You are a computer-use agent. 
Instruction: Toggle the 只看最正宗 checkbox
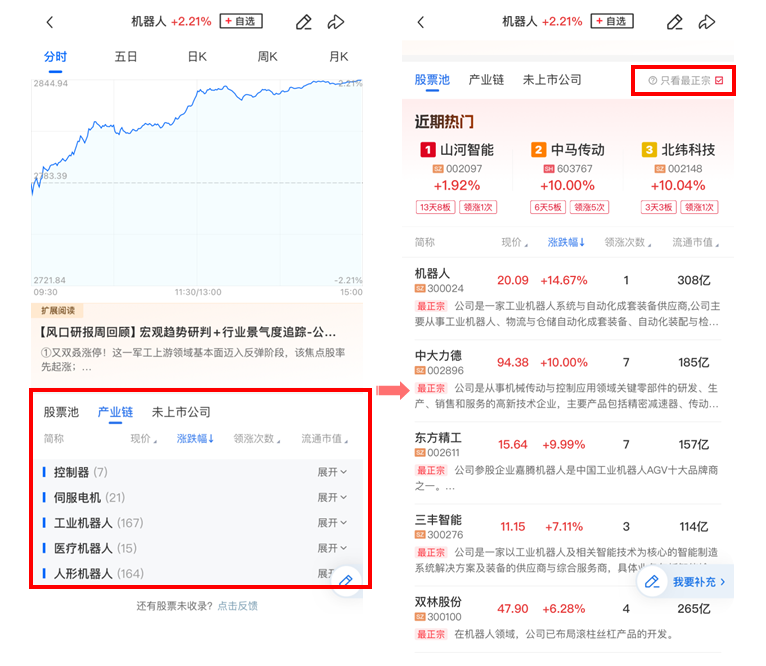coord(719,81)
